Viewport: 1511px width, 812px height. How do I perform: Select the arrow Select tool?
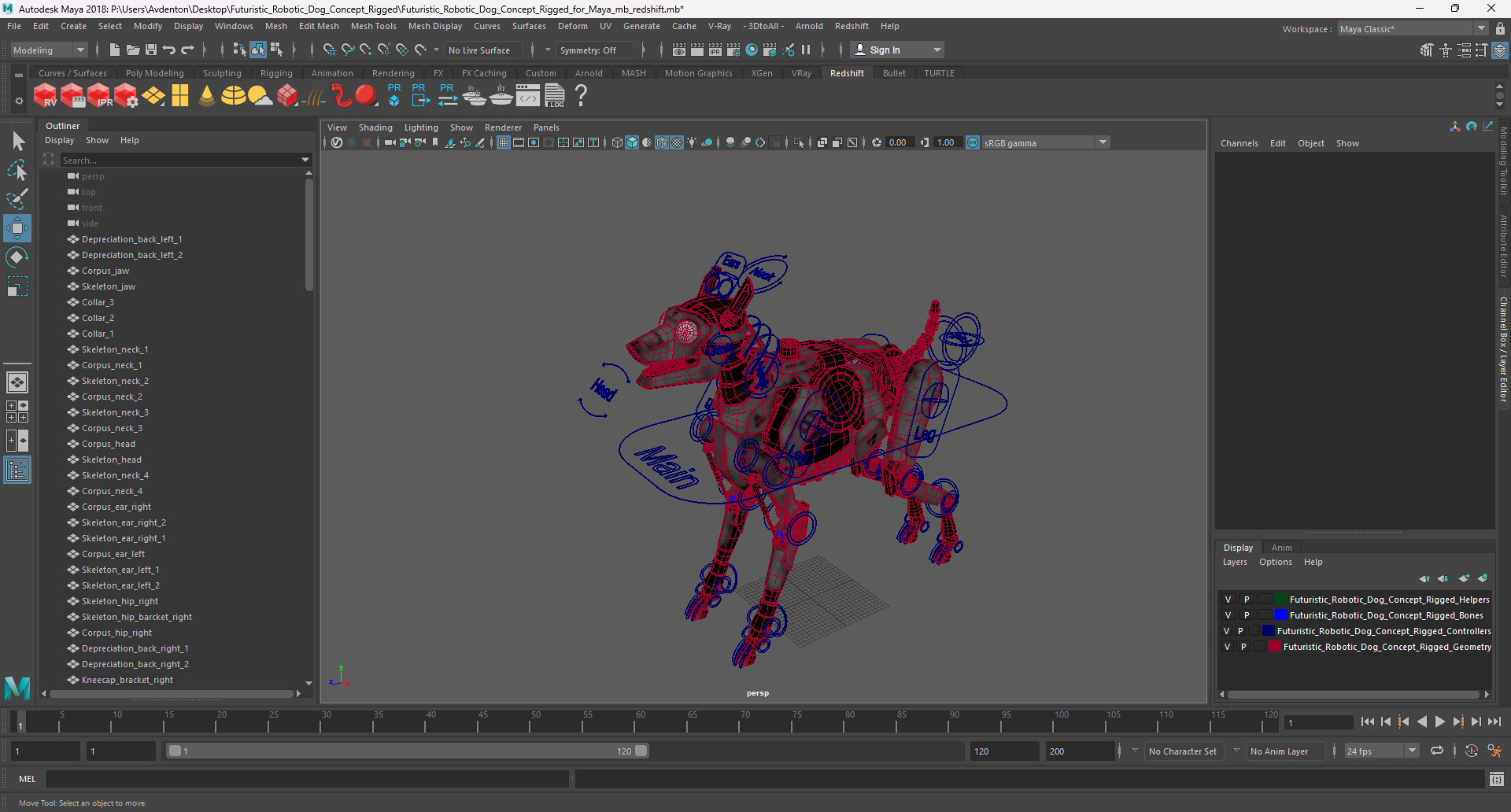17,142
